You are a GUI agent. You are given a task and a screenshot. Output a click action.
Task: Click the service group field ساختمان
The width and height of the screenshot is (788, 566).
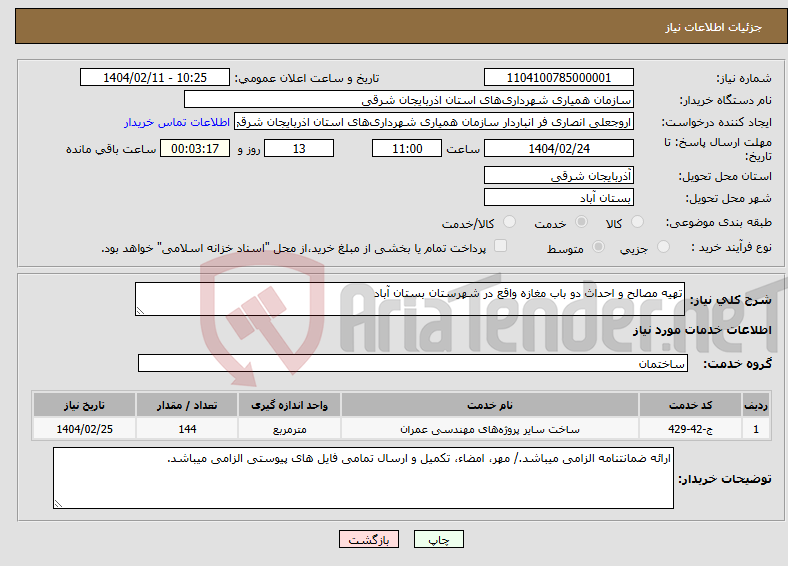pyautogui.click(x=413, y=363)
